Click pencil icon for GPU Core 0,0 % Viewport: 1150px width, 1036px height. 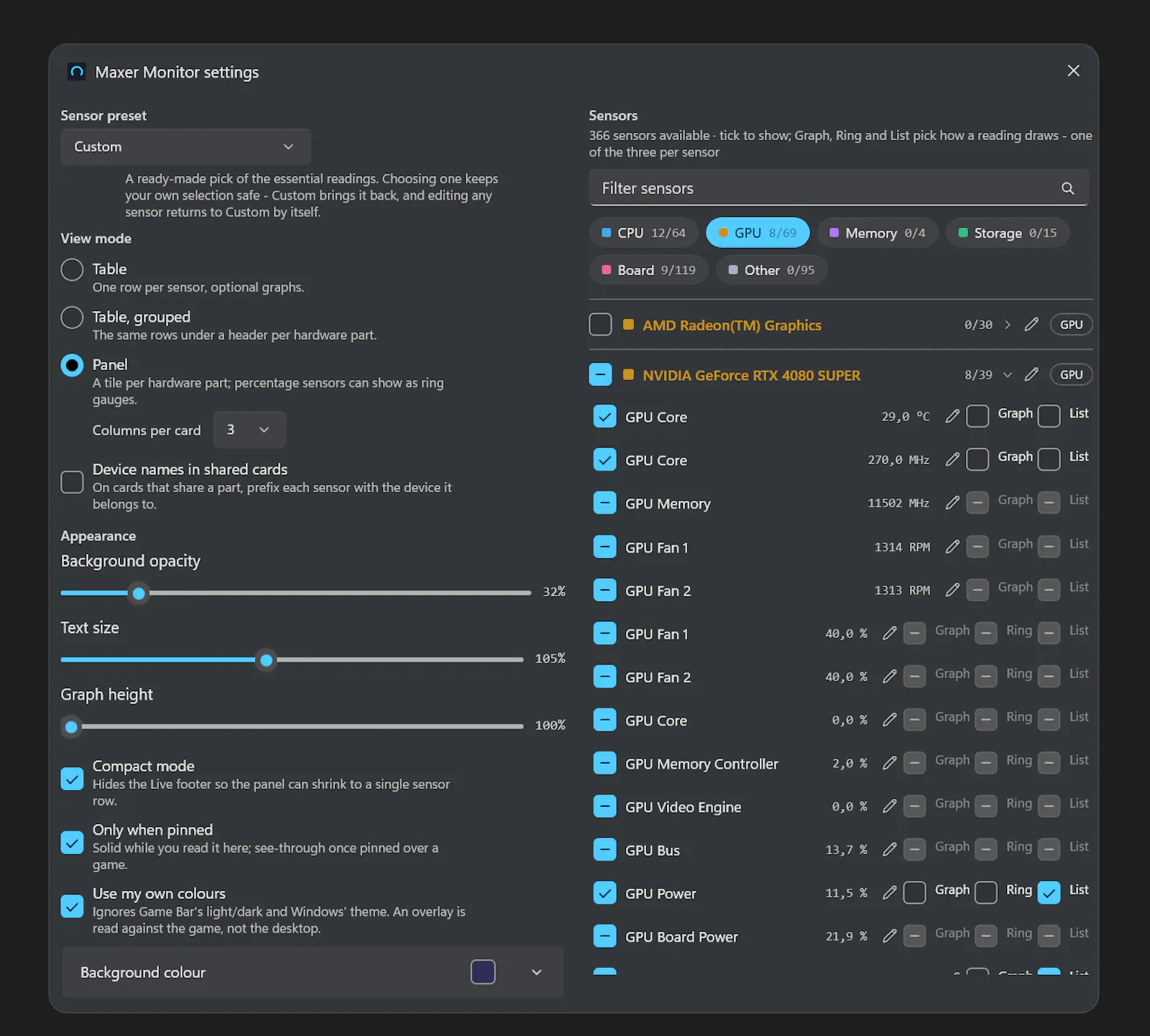(x=889, y=719)
